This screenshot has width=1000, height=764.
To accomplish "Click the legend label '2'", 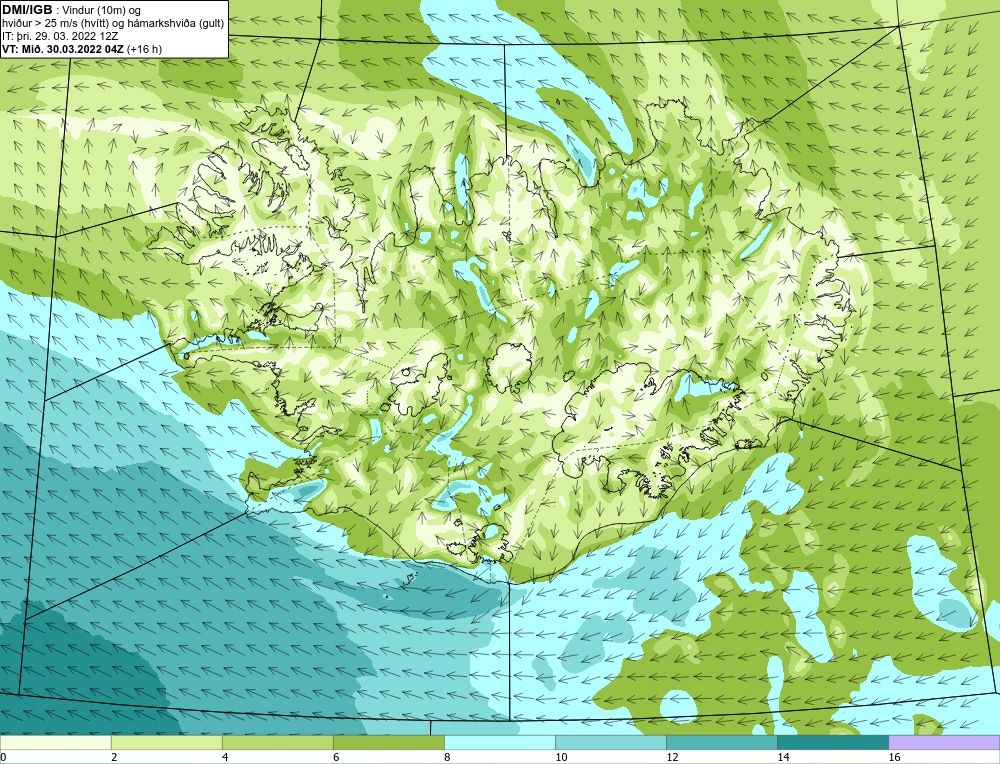I will 114,757.
